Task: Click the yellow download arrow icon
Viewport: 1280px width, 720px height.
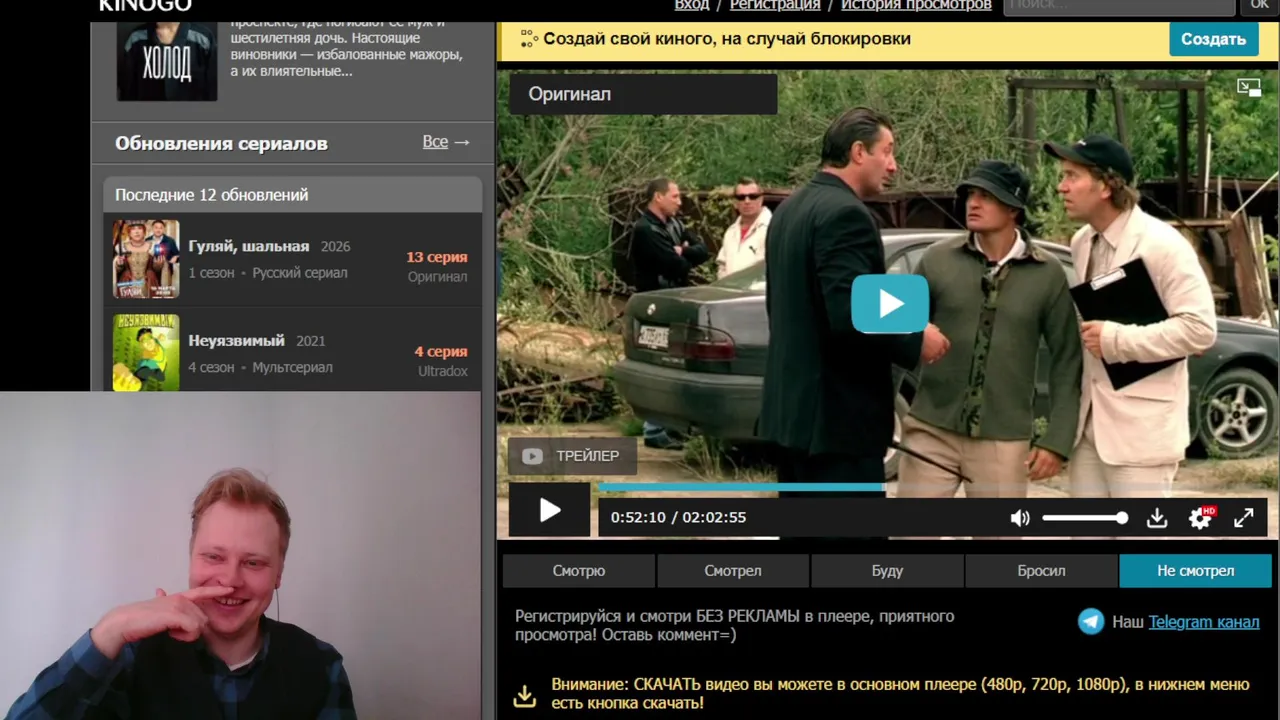Action: pos(524,695)
